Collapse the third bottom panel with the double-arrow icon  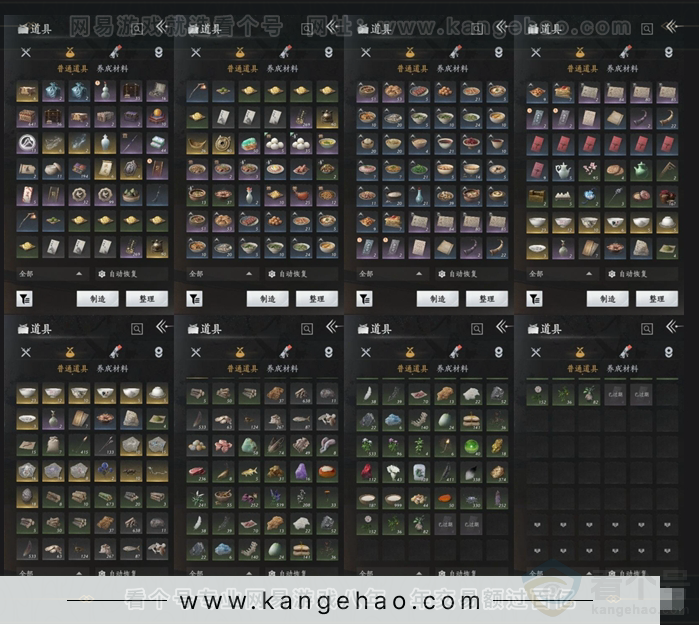[x=504, y=328]
